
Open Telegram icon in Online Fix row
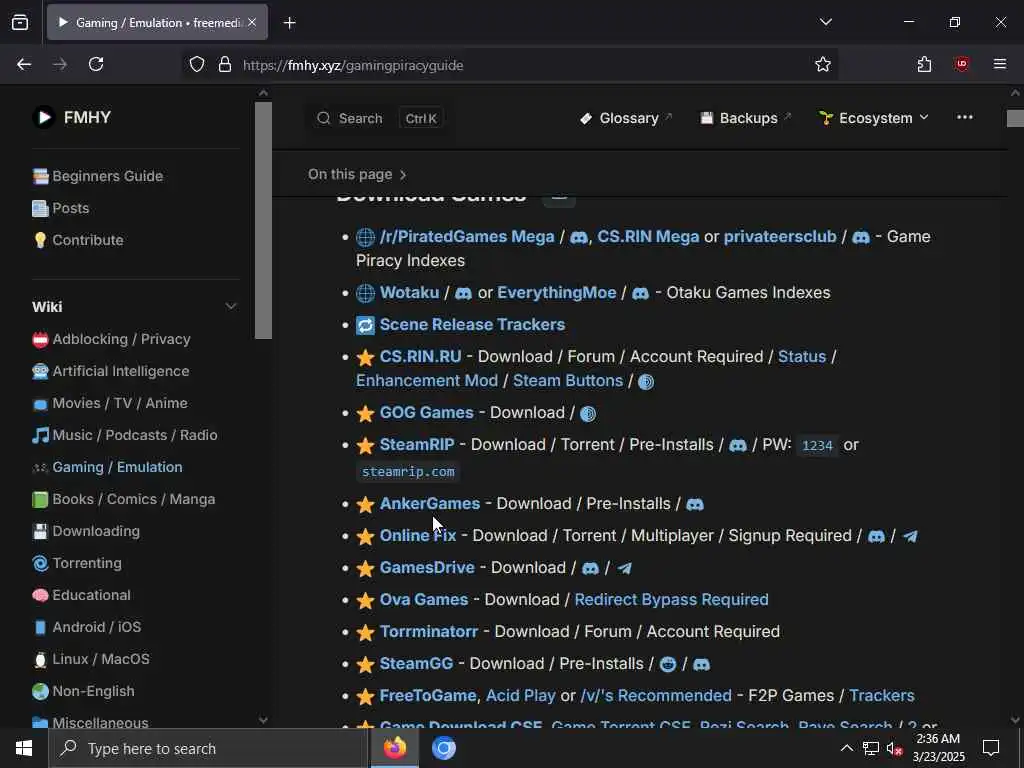tap(910, 536)
